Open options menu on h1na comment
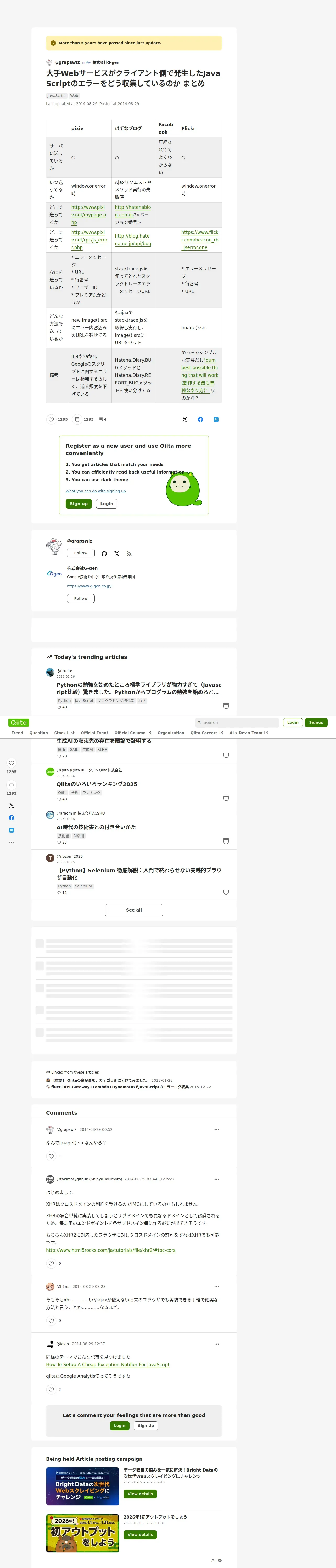 pyautogui.click(x=216, y=1287)
